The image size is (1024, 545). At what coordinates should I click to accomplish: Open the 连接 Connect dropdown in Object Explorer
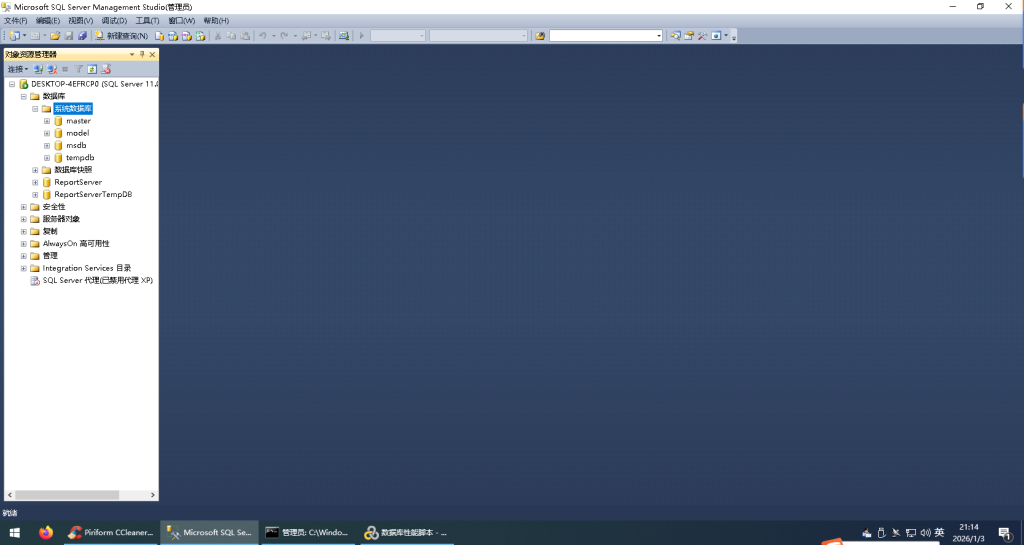17,70
